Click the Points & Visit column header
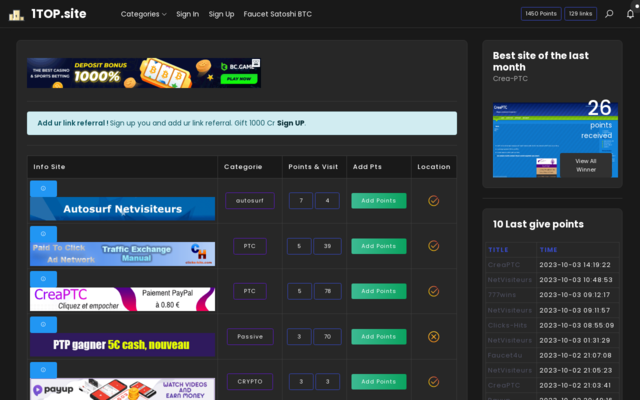640x400 pixels. click(x=313, y=167)
